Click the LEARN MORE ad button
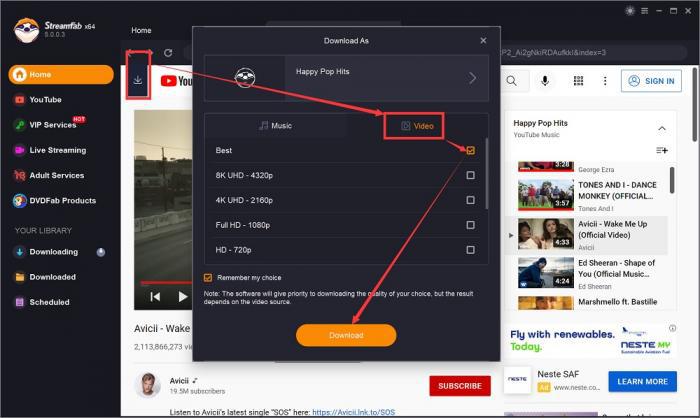 (x=642, y=382)
